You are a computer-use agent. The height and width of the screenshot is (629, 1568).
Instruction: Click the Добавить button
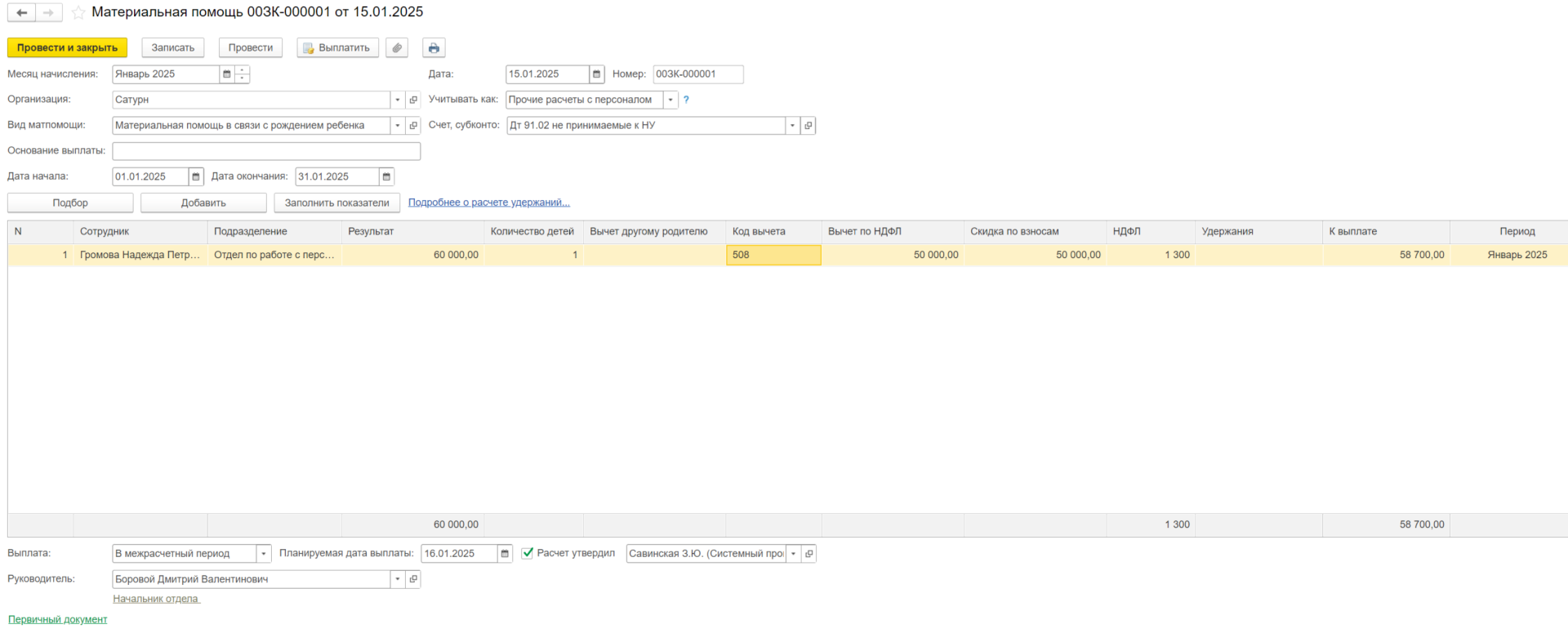pyautogui.click(x=203, y=203)
